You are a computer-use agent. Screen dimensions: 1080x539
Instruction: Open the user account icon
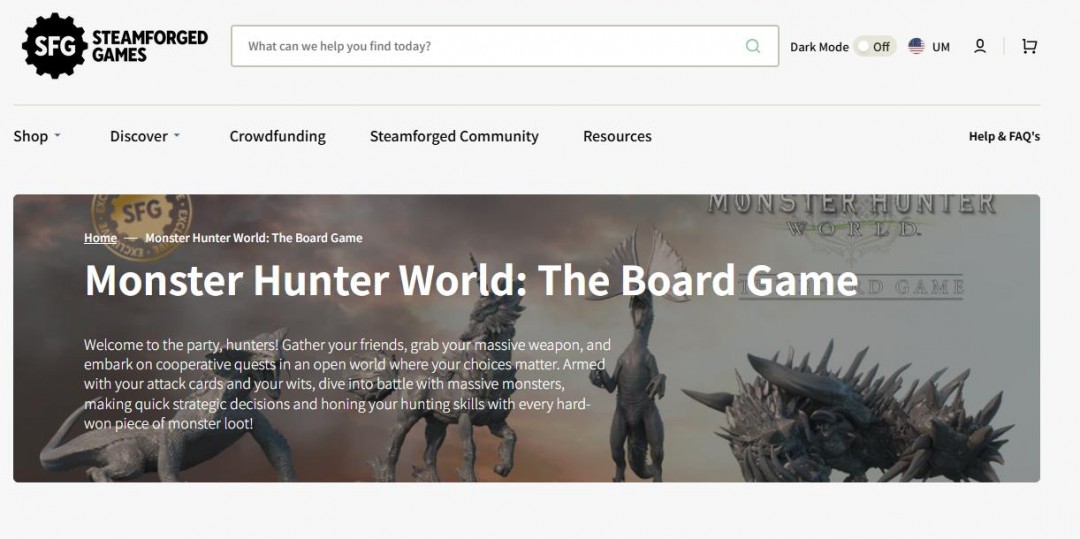click(x=979, y=46)
